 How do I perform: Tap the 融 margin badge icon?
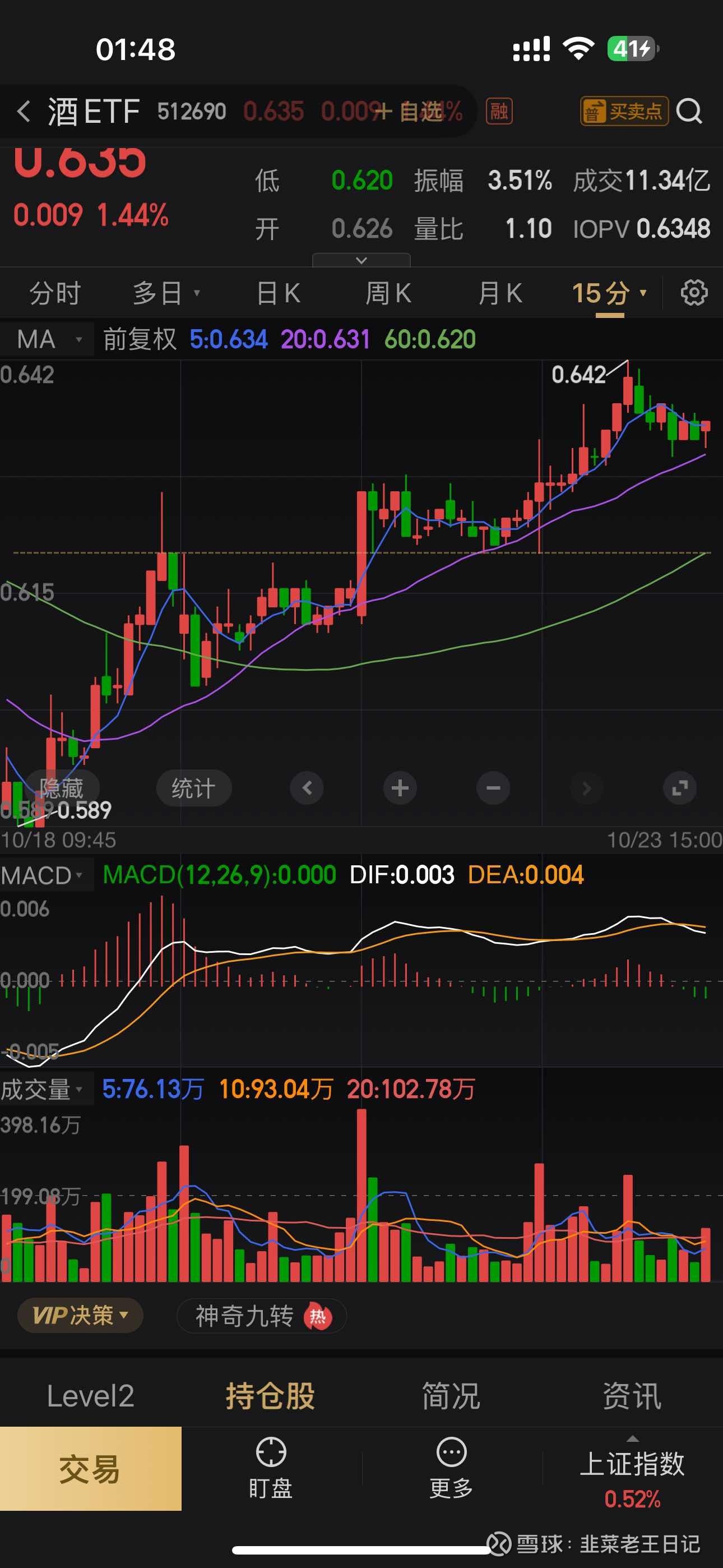pyautogui.click(x=499, y=112)
